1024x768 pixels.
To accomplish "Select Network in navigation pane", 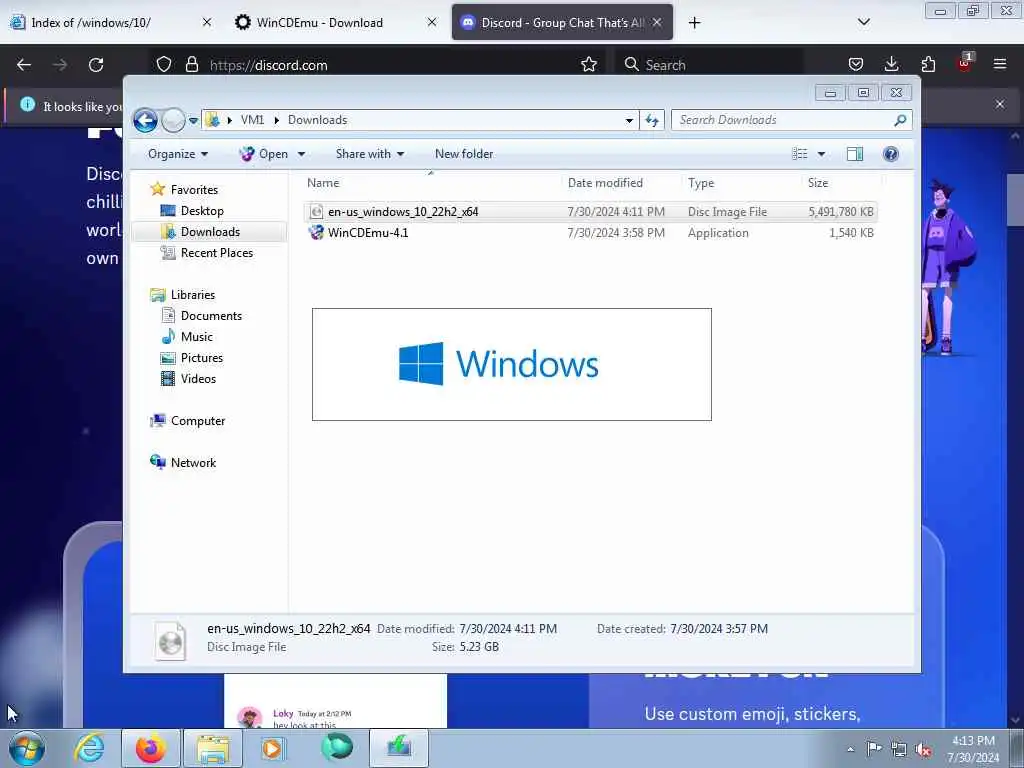I will 193,462.
